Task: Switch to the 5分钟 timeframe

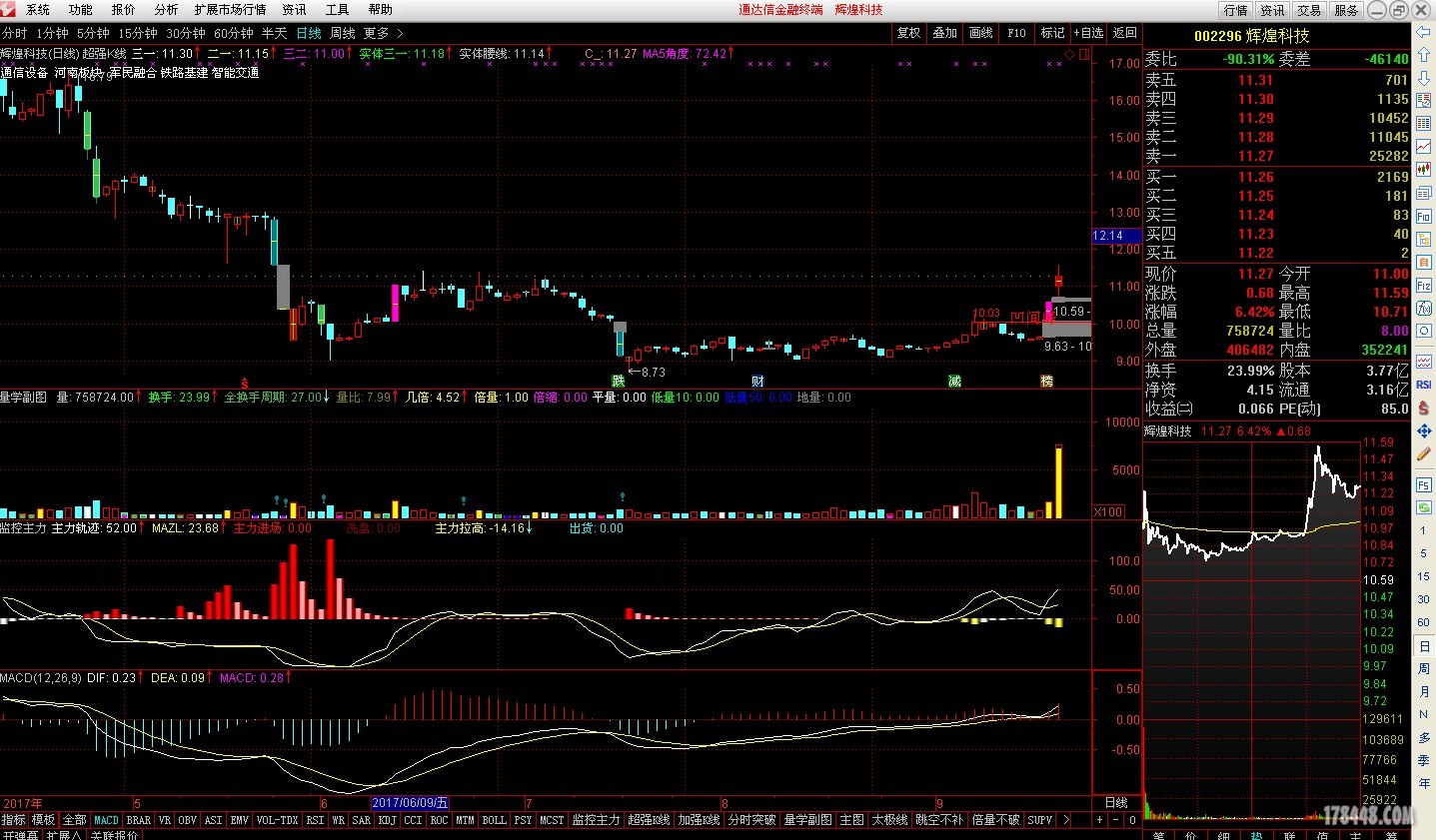Action: (93, 33)
